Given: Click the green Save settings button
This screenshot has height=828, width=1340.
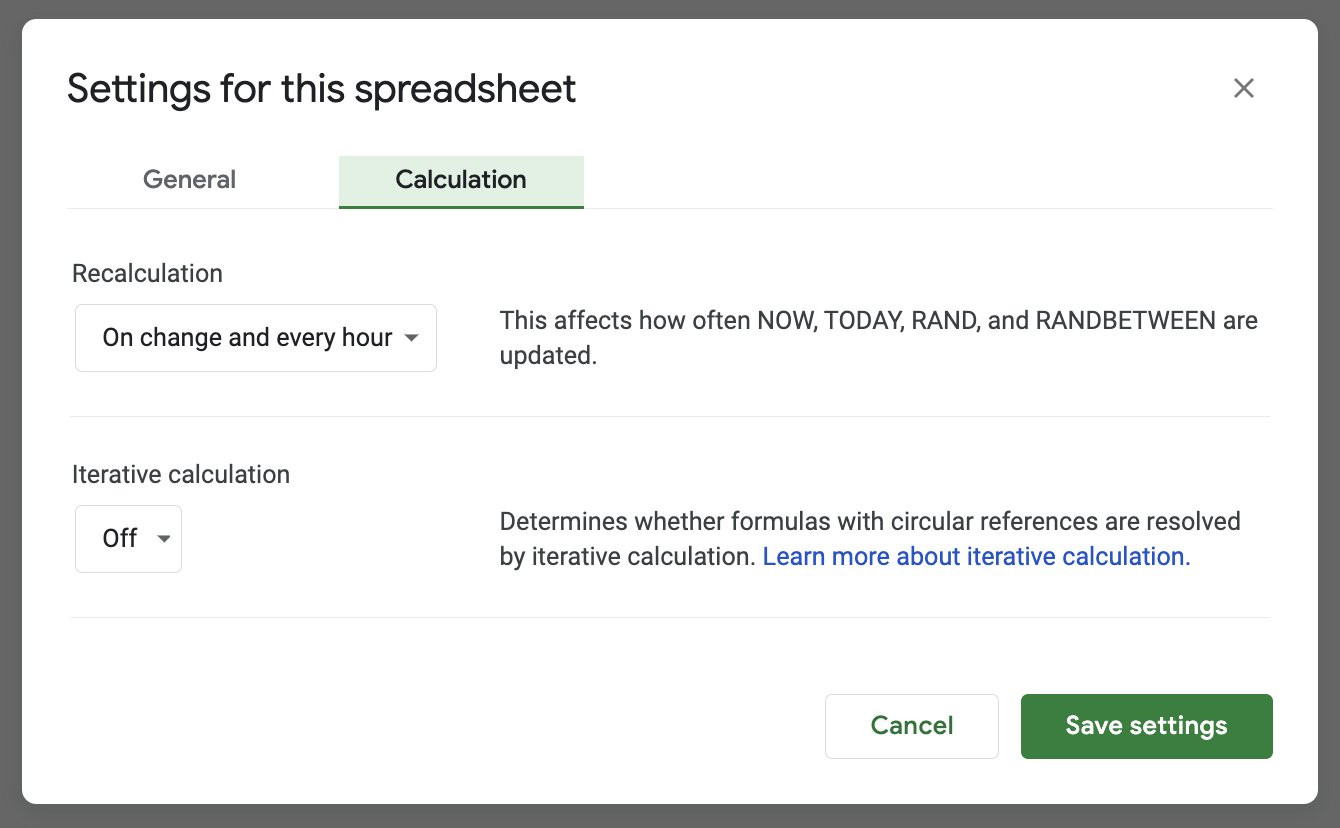Looking at the screenshot, I should pyautogui.click(x=1146, y=726).
